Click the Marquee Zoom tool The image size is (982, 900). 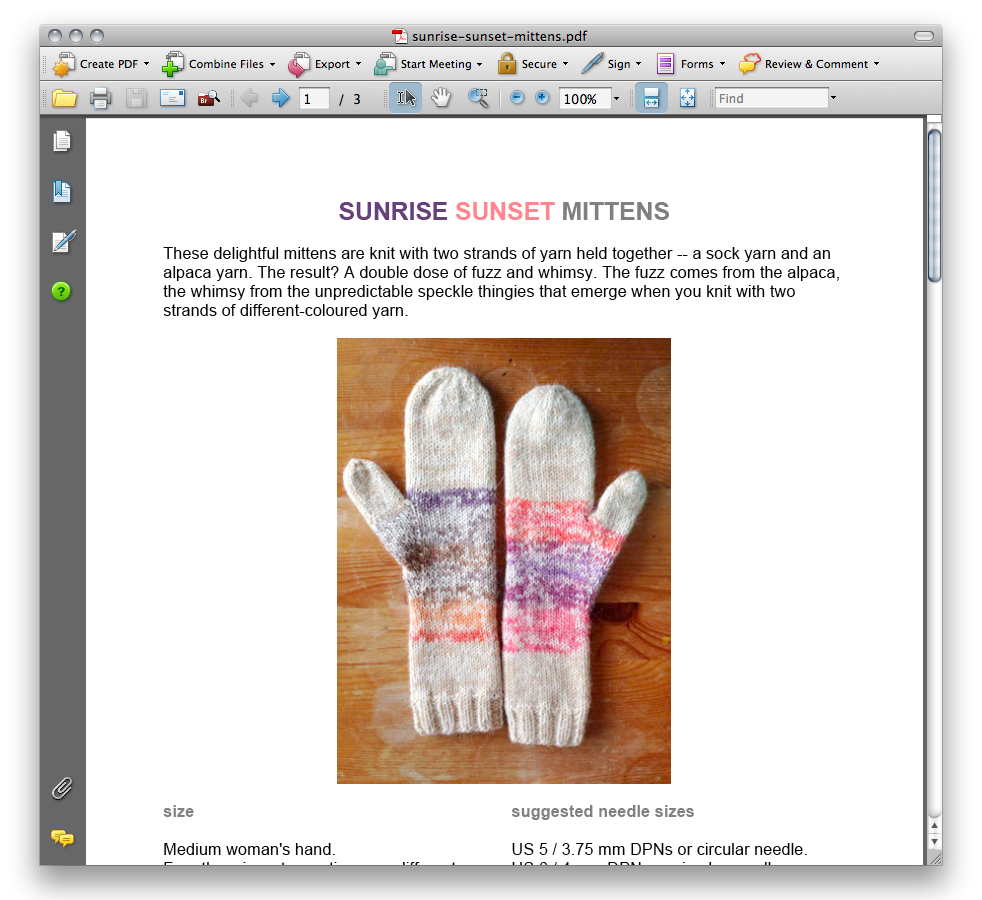478,97
